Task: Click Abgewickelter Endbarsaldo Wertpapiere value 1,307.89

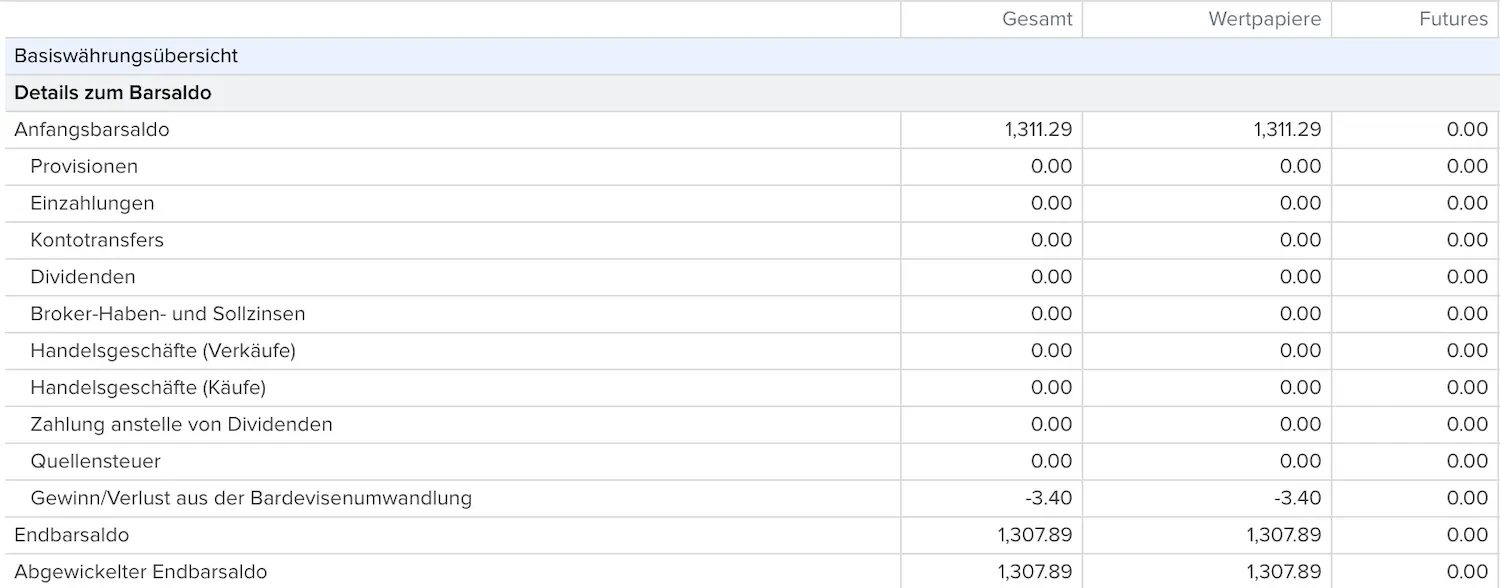Action: (x=1284, y=572)
